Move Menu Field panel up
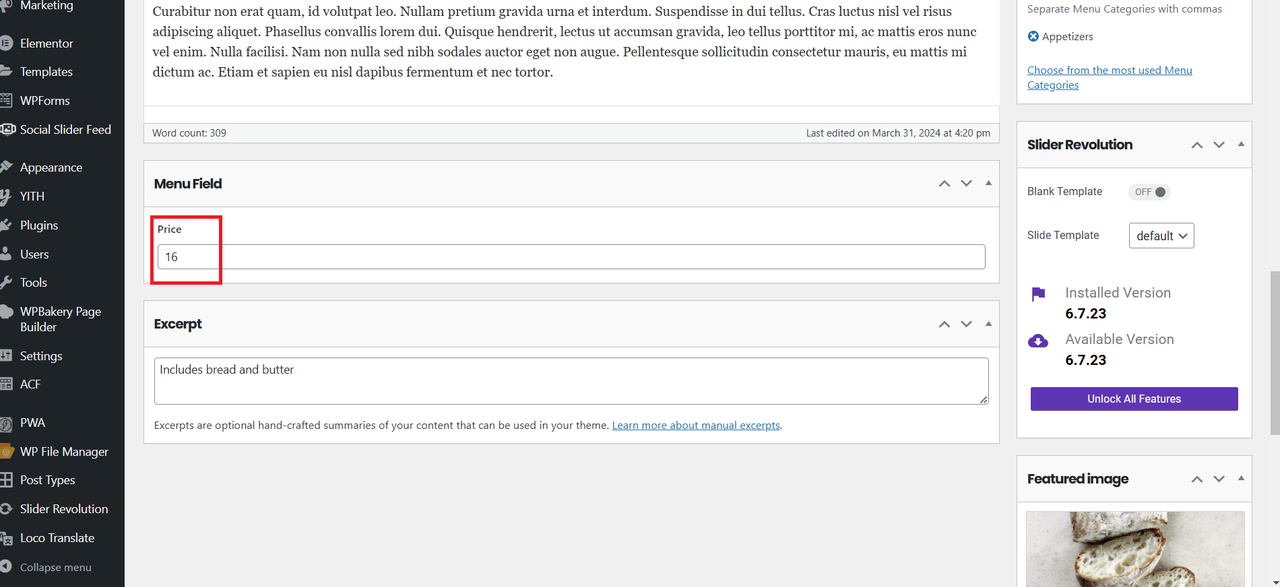This screenshot has height=587, width=1280. [944, 184]
